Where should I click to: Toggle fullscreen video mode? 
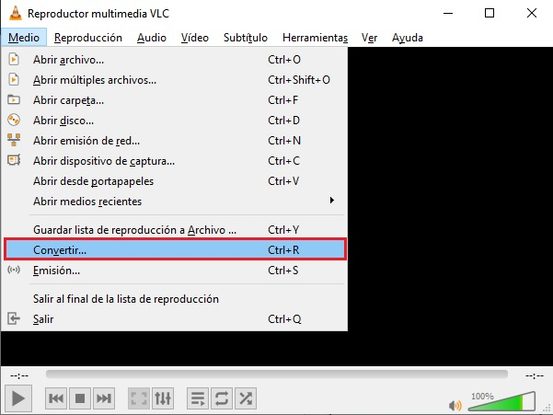click(139, 399)
